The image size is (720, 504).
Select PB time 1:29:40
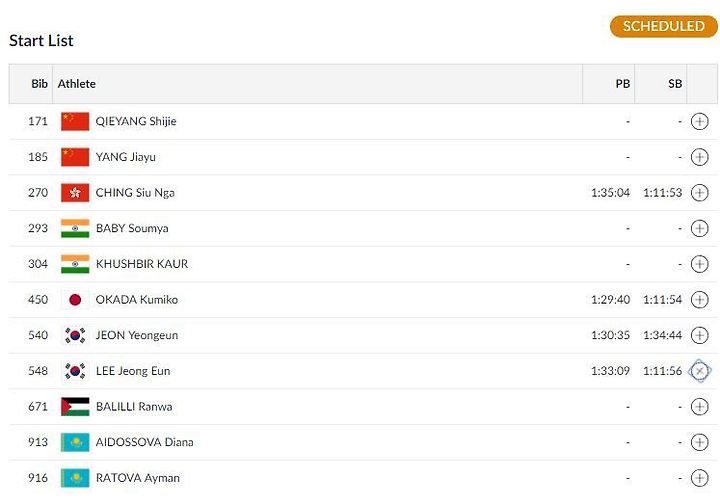click(x=610, y=300)
